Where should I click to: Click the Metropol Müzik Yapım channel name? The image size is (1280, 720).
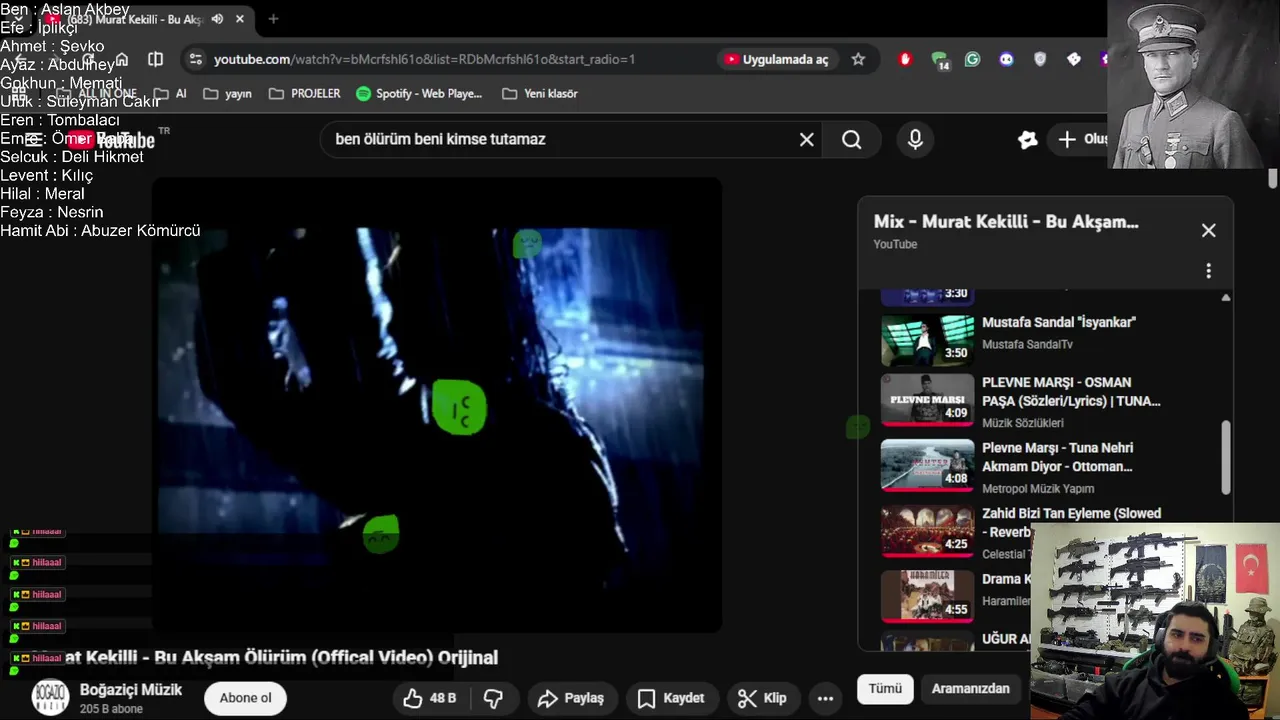[1038, 488]
